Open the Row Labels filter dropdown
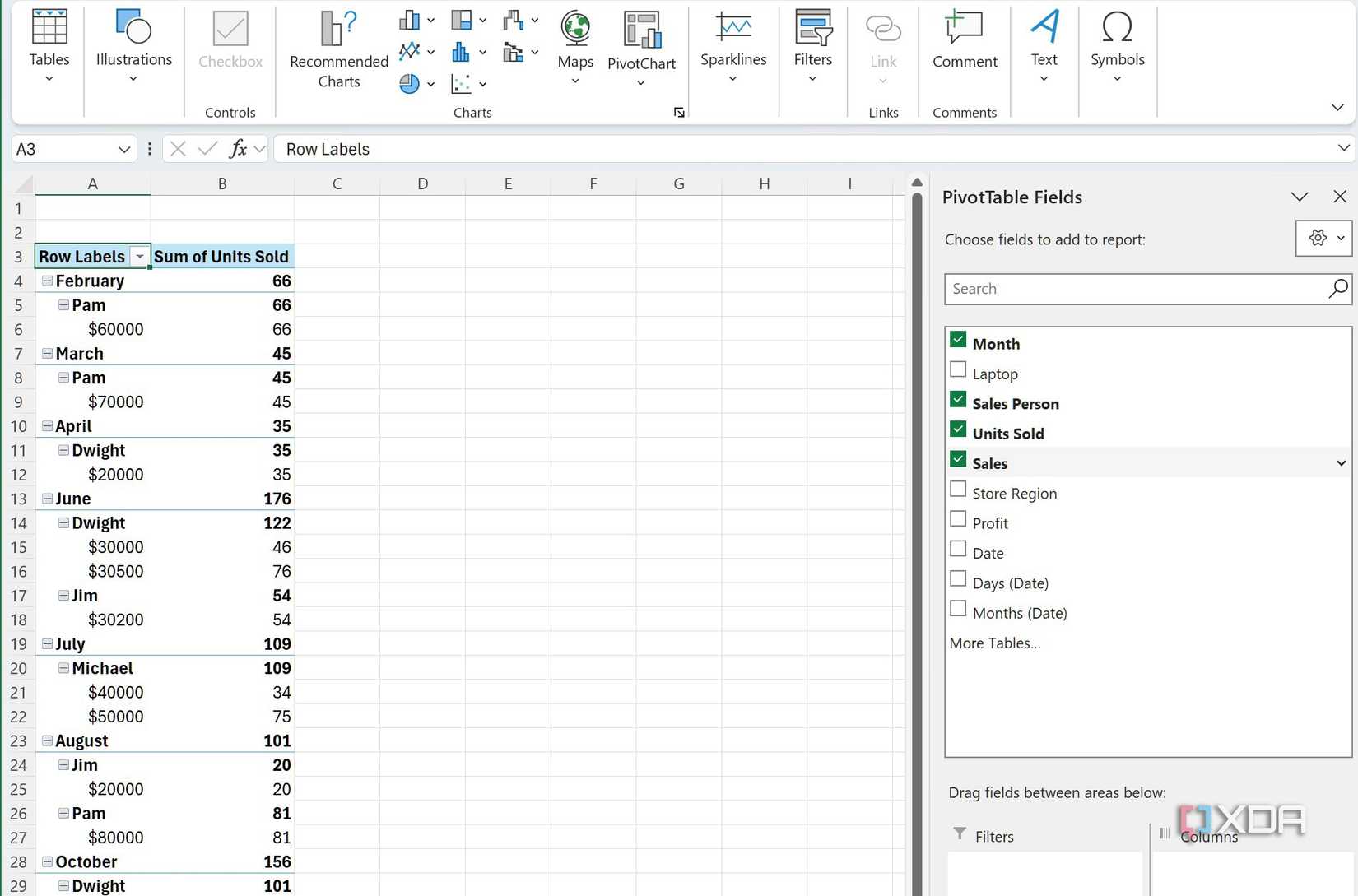The width and height of the screenshot is (1358, 896). tap(140, 256)
